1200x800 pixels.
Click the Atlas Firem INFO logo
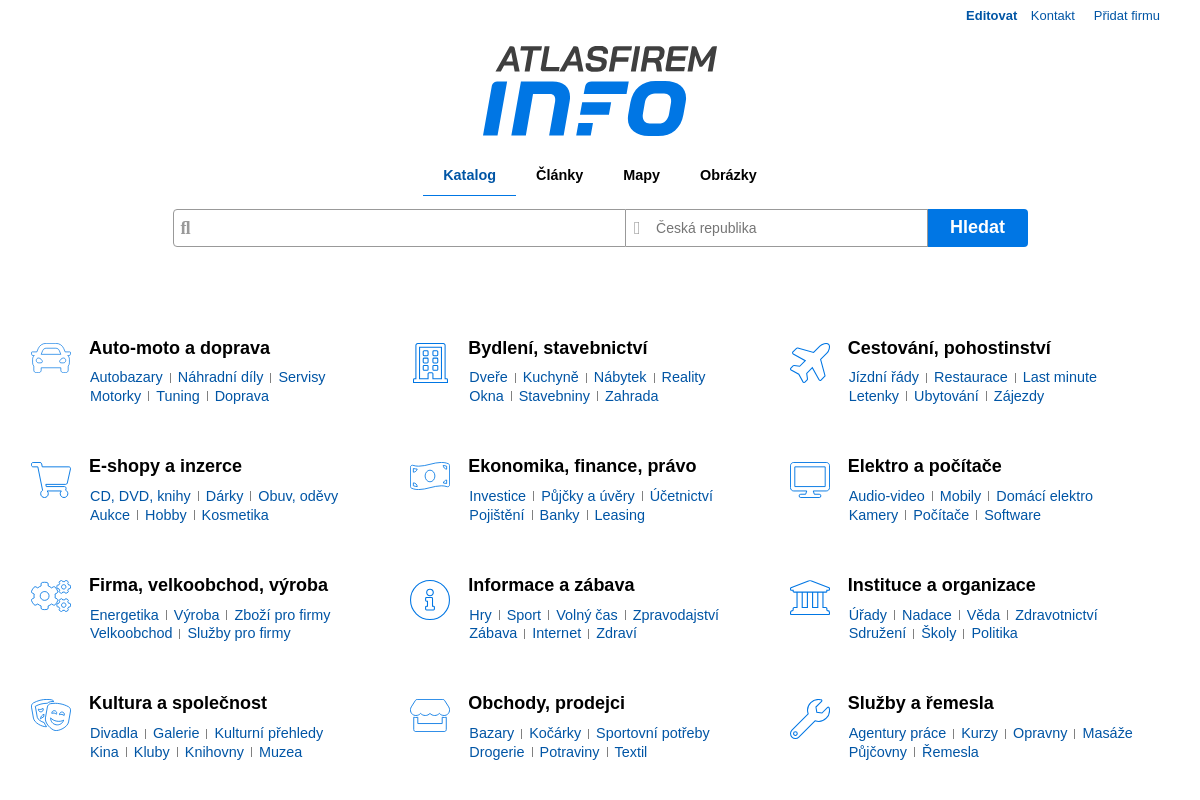pyautogui.click(x=600, y=90)
